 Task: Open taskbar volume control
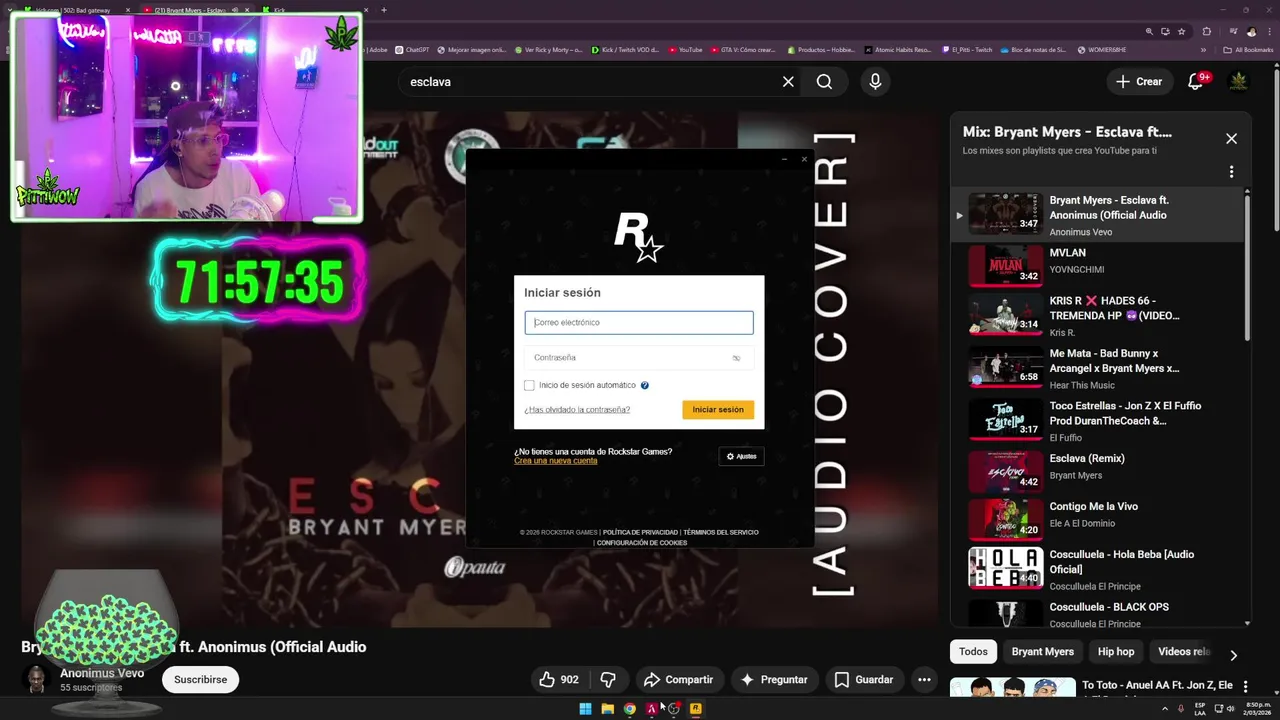click(1230, 709)
